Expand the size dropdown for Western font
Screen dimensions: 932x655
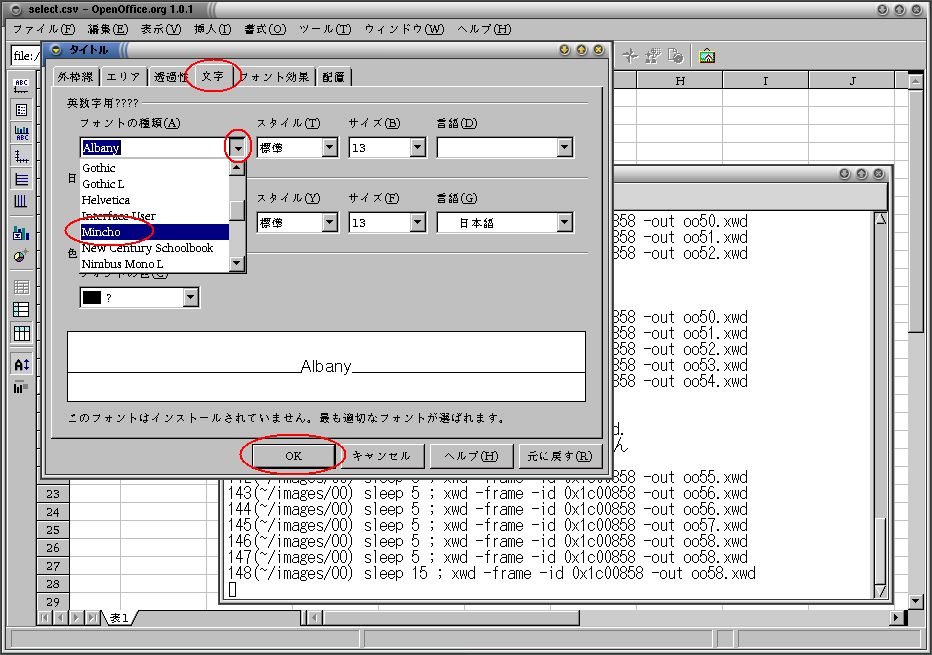click(x=418, y=147)
